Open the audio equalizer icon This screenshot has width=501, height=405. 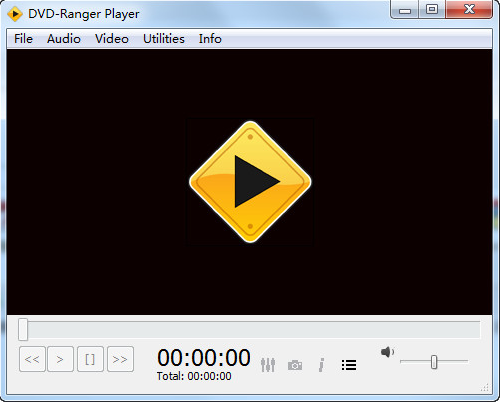coord(268,365)
